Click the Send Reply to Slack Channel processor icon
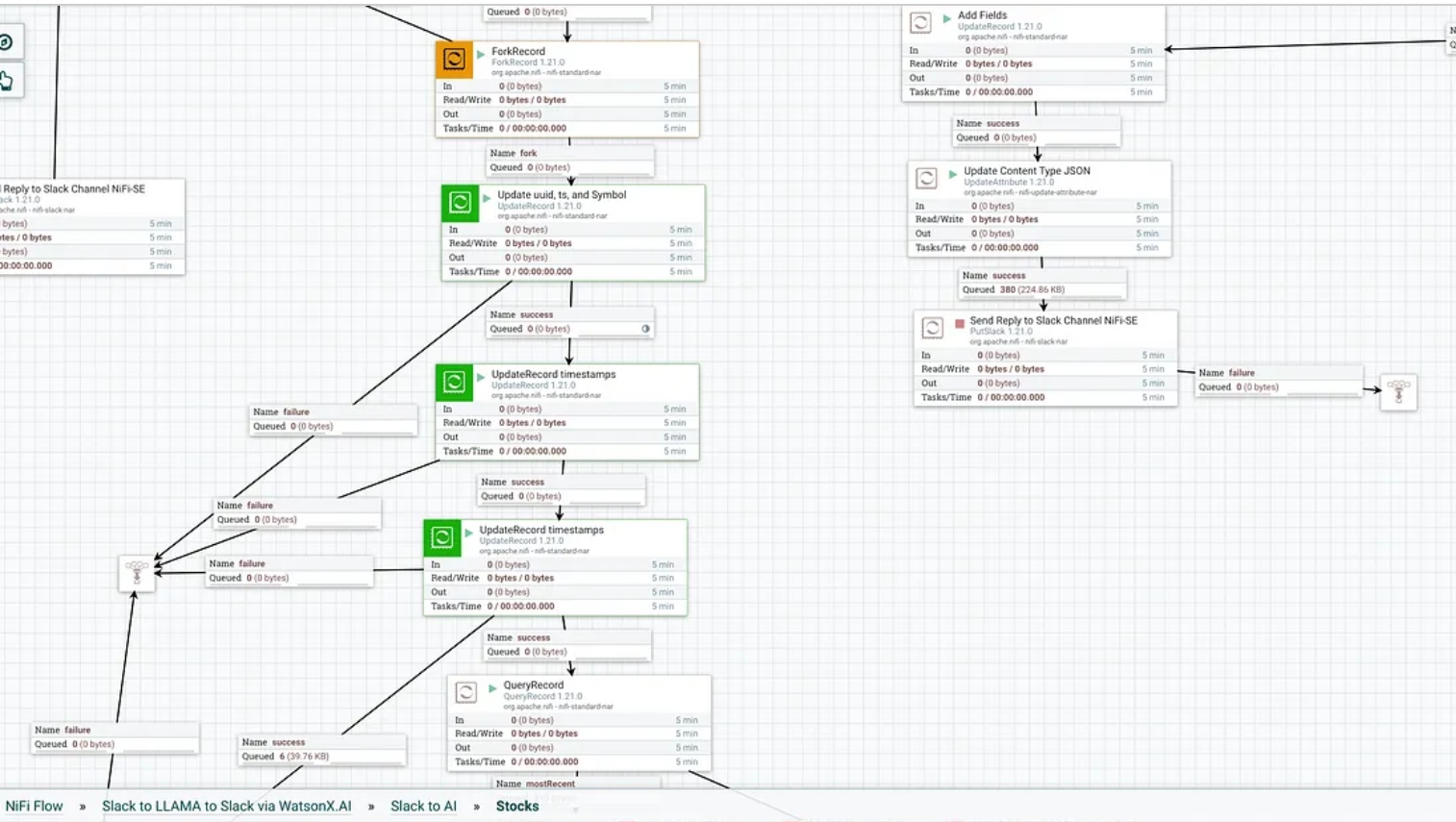This screenshot has width=1456, height=822. click(932, 328)
